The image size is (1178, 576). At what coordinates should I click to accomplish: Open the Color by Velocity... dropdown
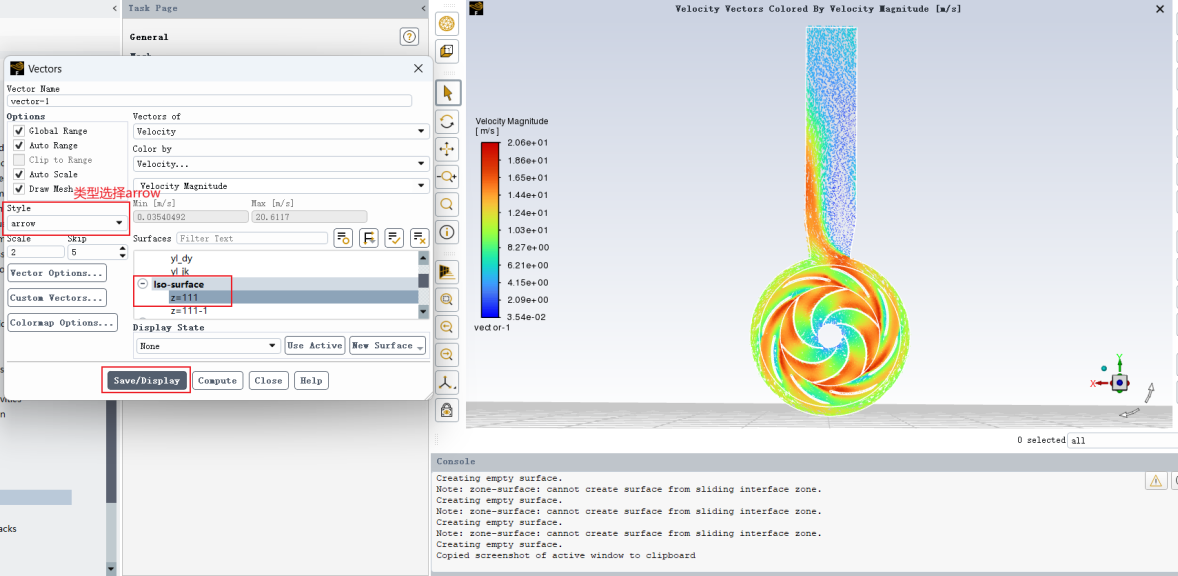click(x=281, y=164)
